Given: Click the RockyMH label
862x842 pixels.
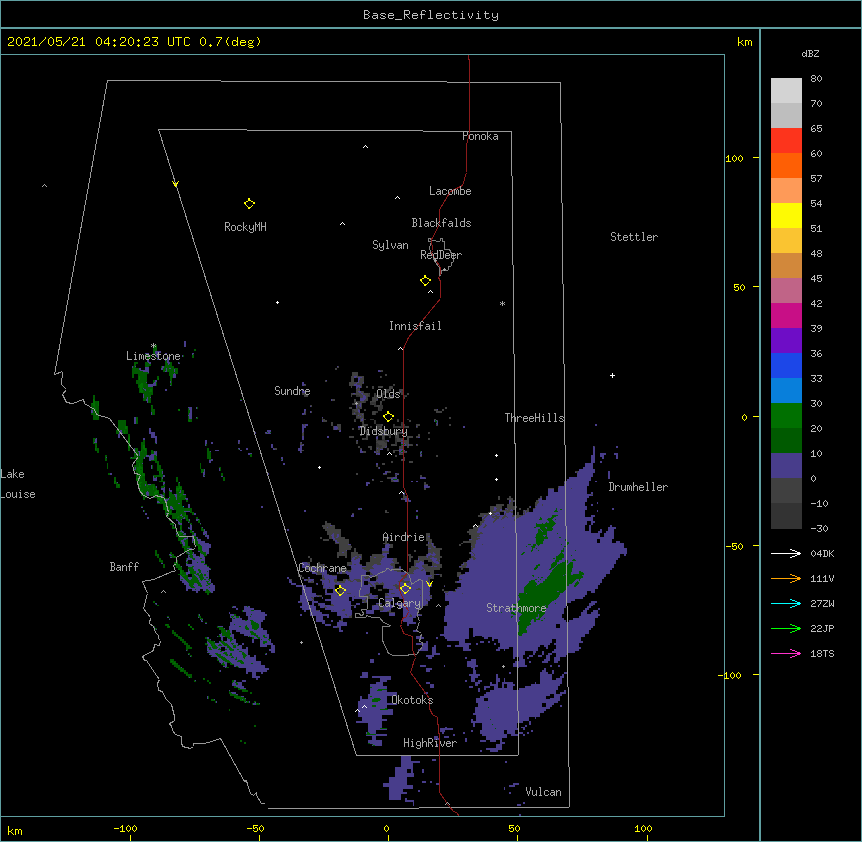Looking at the screenshot, I should point(245,227).
